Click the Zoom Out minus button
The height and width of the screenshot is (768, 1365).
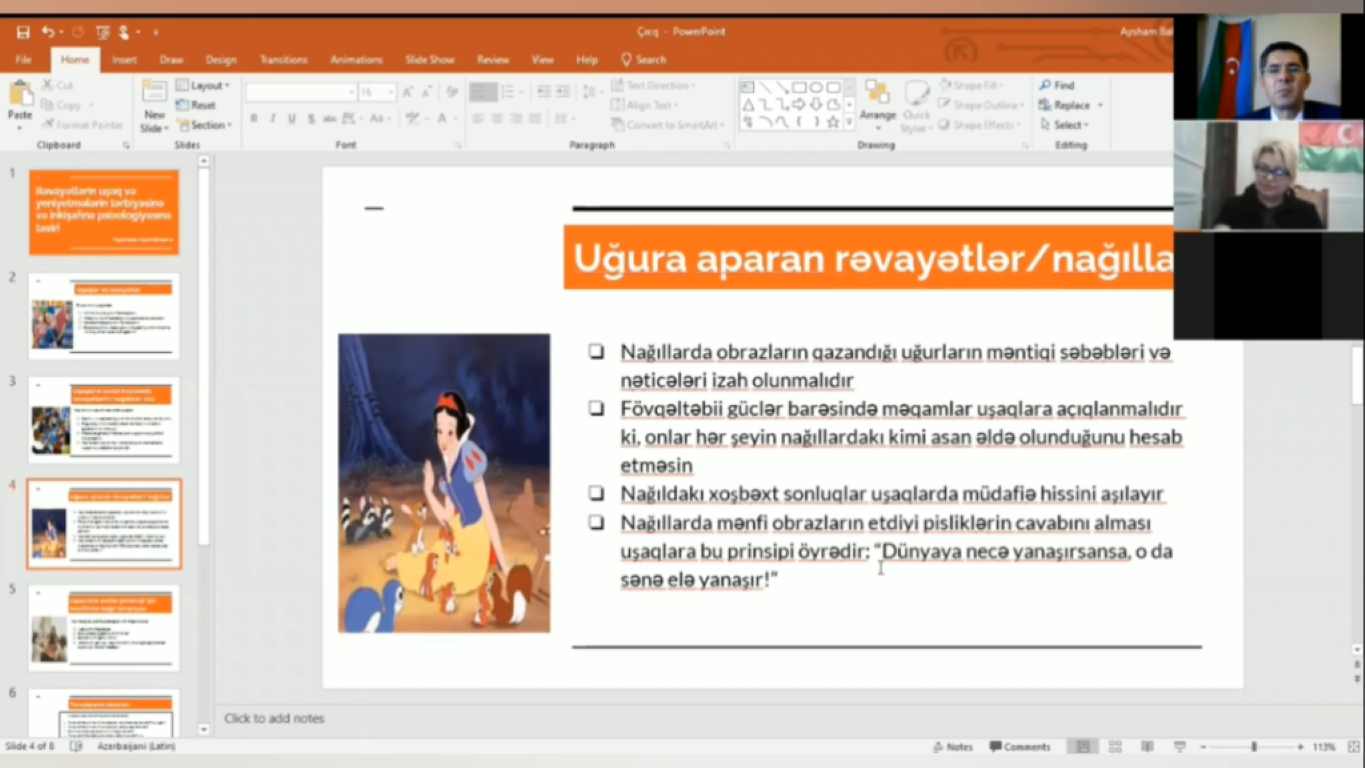coord(1203,747)
